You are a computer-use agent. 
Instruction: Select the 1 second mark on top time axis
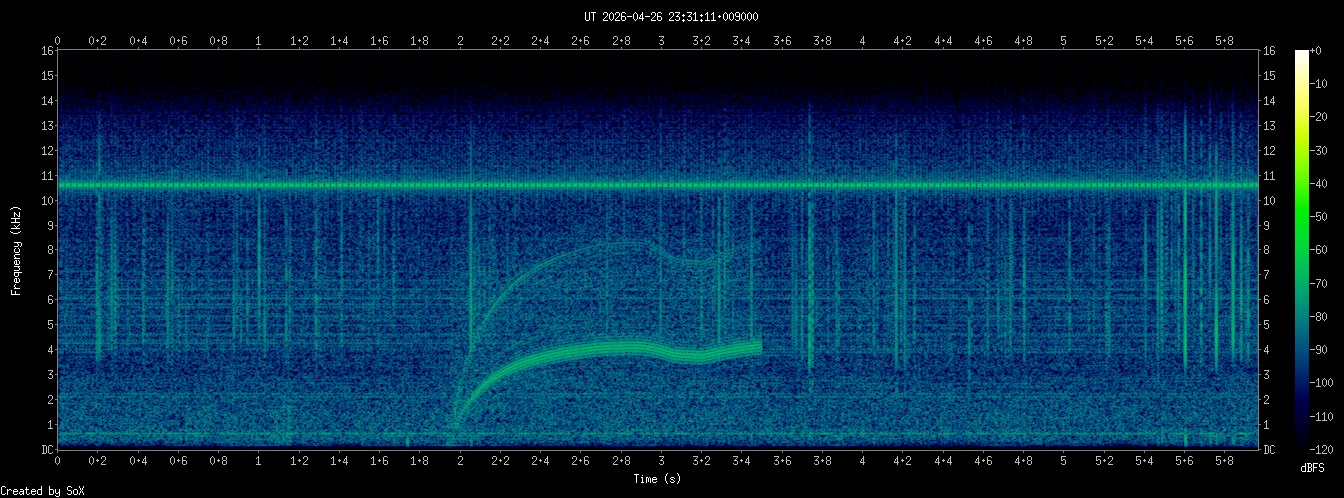[x=259, y=41]
